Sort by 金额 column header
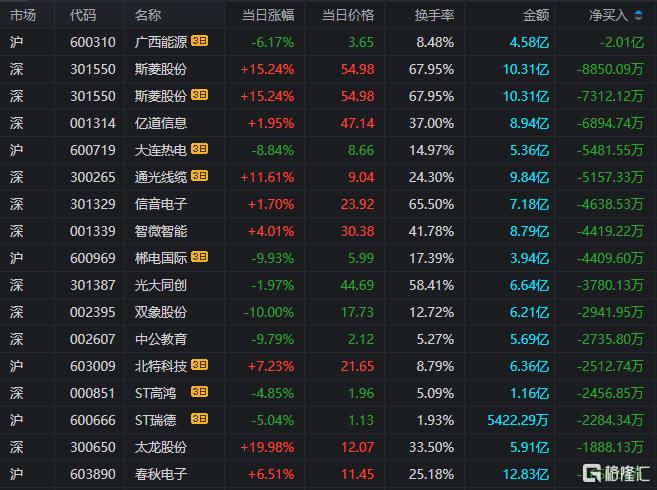Image resolution: width=657 pixels, height=490 pixels. [x=536, y=16]
